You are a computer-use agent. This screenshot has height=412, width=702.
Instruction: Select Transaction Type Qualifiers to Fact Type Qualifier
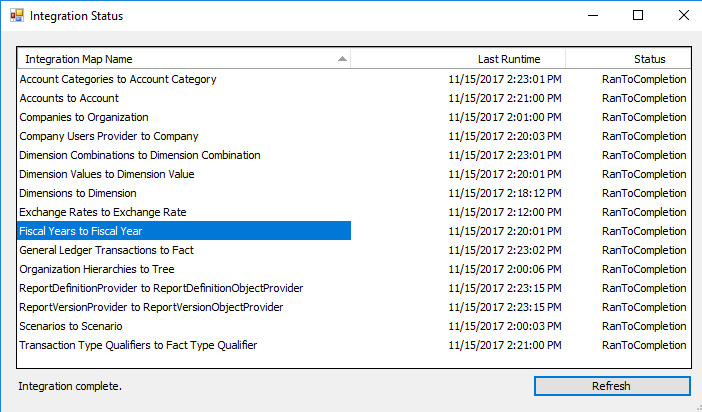coord(354,345)
